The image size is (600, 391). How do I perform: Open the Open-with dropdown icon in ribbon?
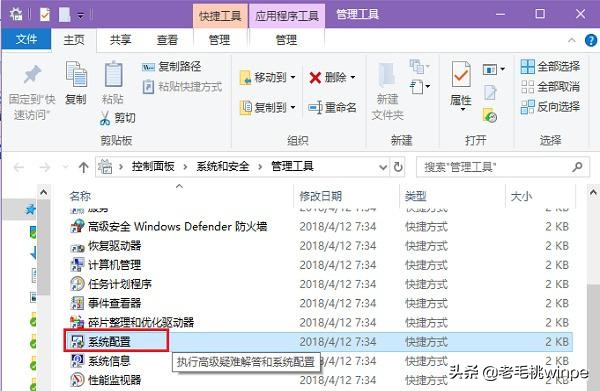point(494,69)
